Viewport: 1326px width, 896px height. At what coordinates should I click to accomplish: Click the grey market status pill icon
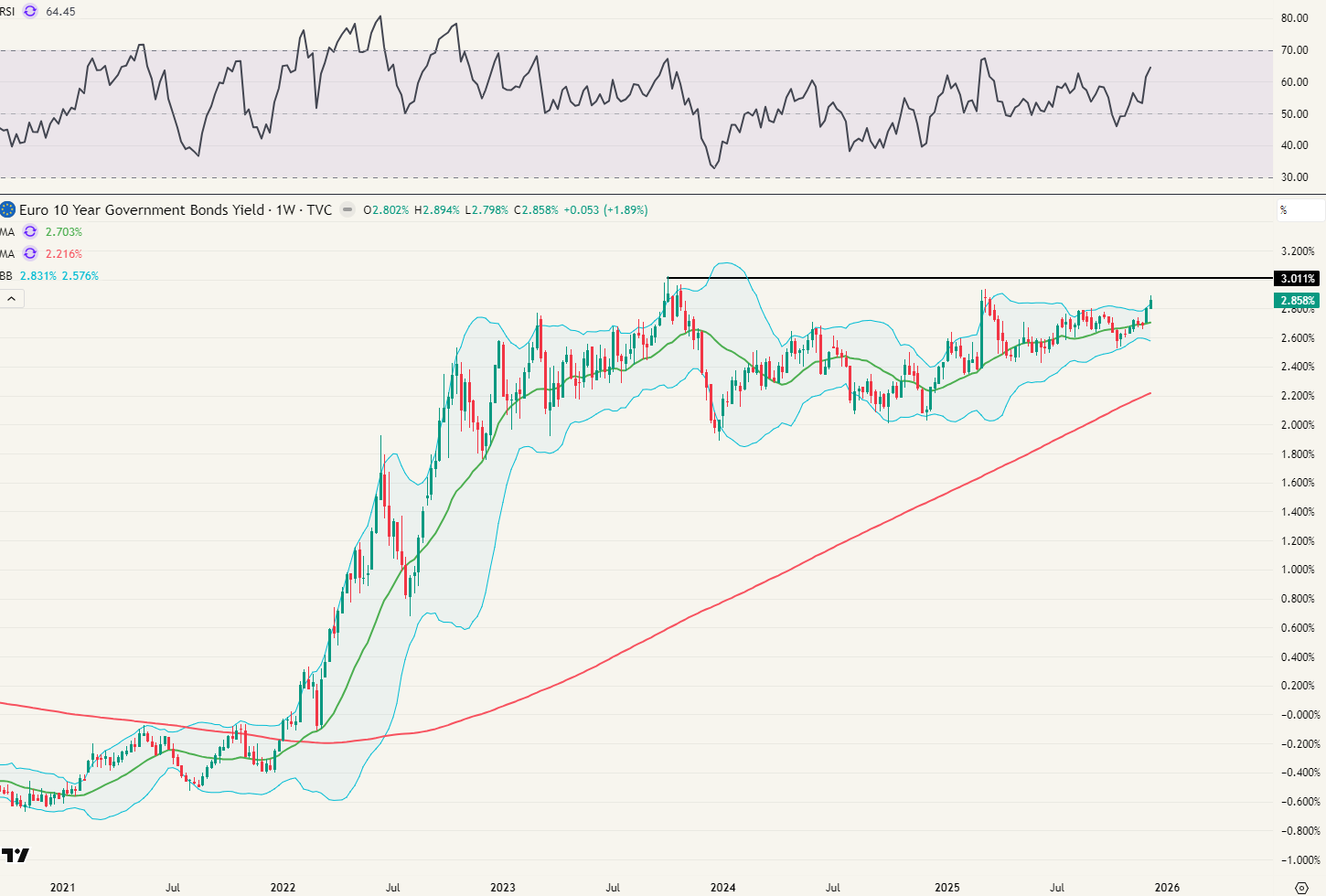tap(348, 209)
